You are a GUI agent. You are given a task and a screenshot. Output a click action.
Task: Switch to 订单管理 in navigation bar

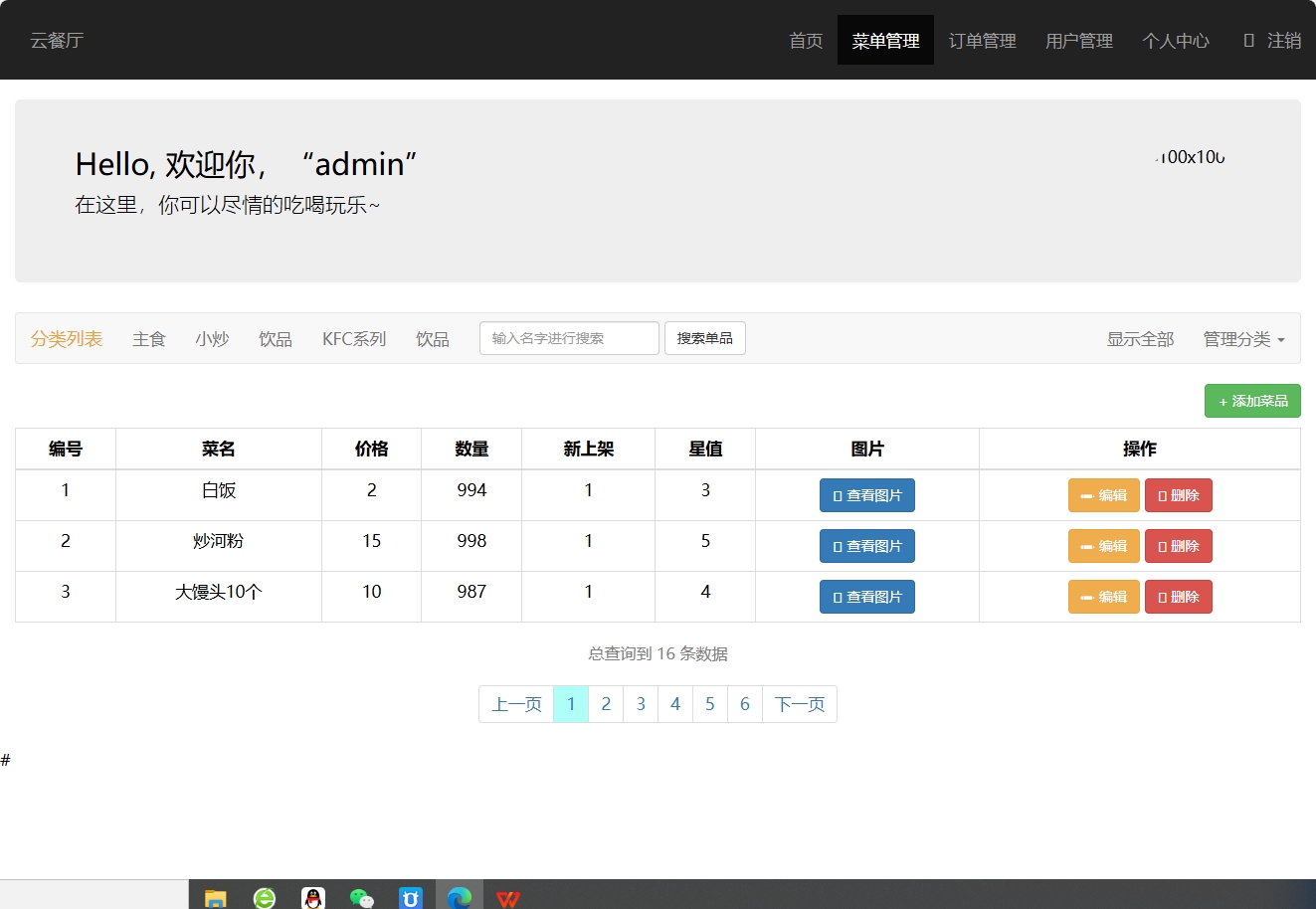[x=982, y=41]
